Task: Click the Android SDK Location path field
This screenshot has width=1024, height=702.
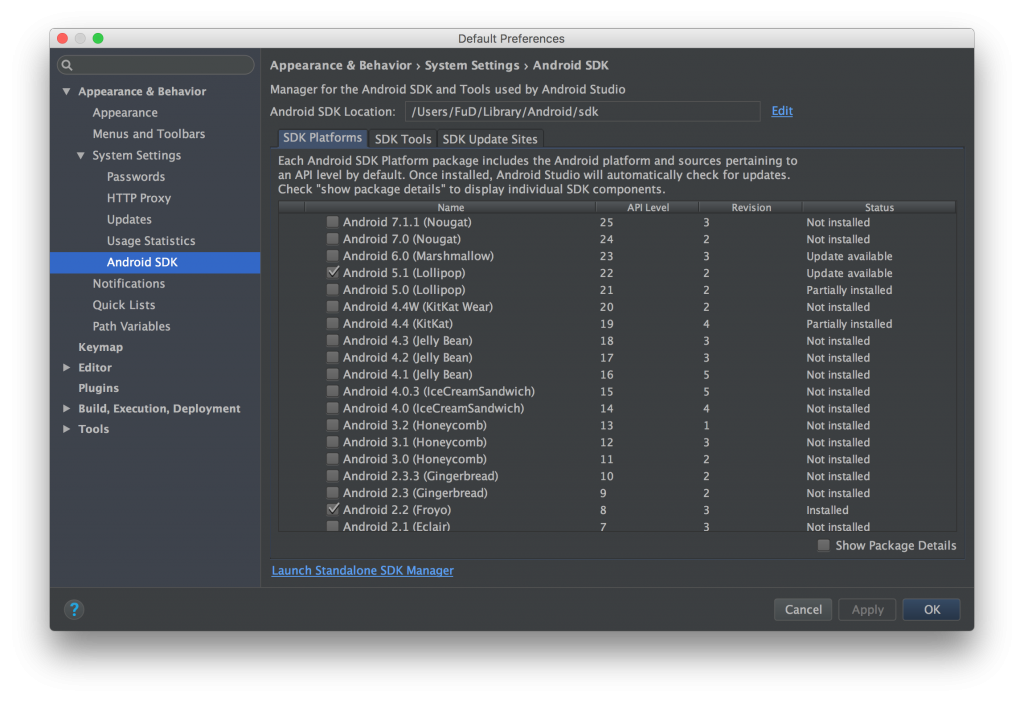Action: [583, 112]
